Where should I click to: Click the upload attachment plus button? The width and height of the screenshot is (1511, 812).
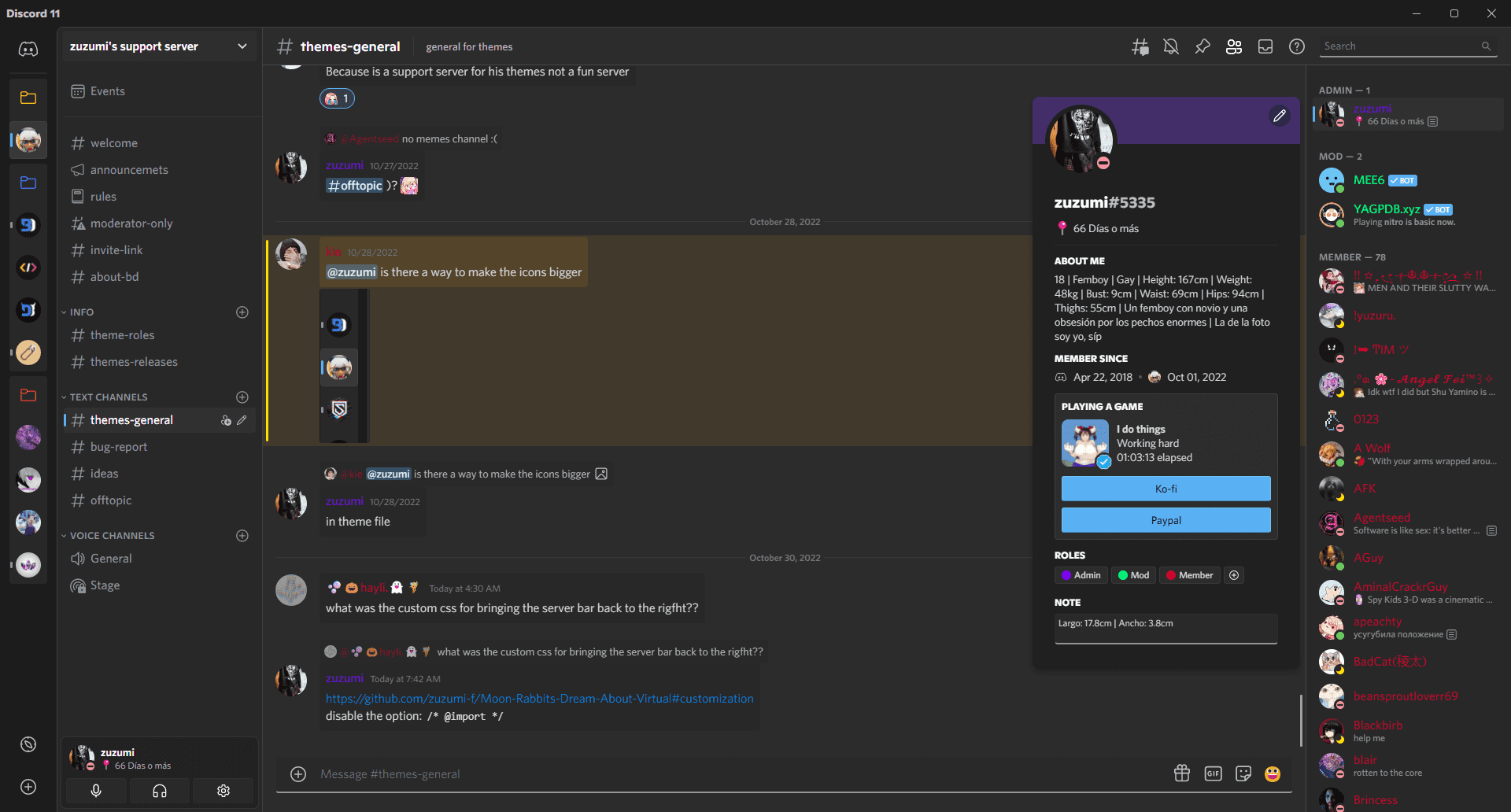[298, 774]
